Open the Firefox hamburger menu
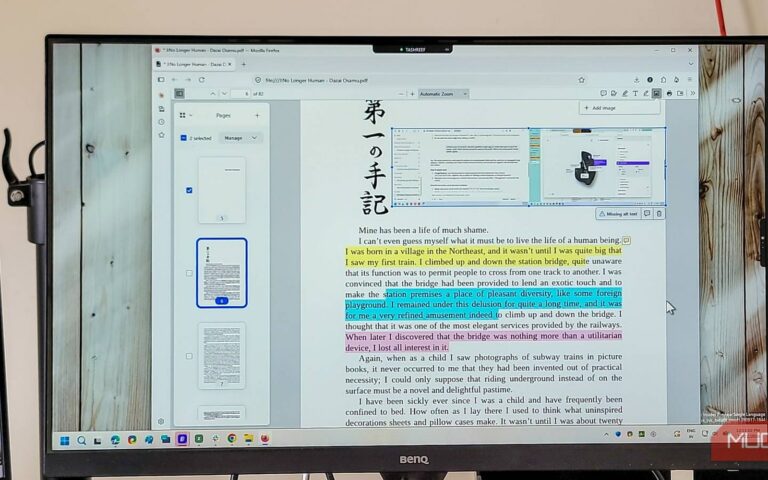The width and height of the screenshot is (768, 480). (690, 79)
